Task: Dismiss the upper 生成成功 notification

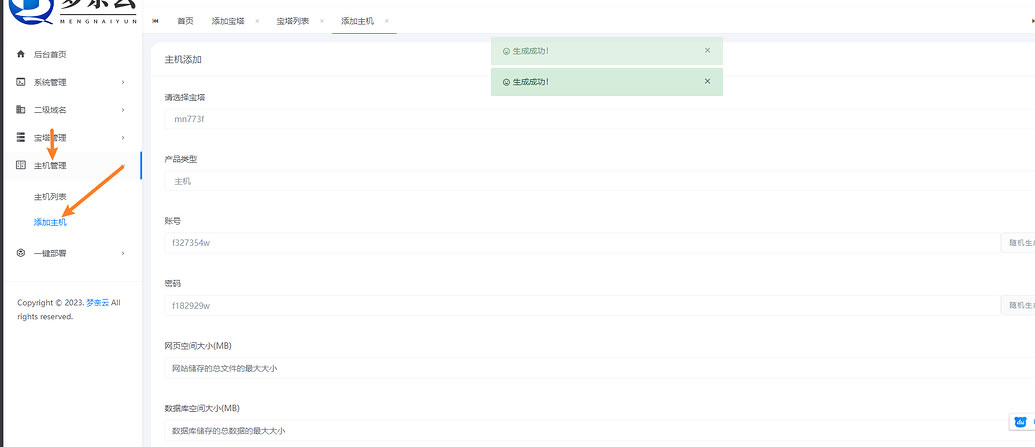Action: coord(707,50)
